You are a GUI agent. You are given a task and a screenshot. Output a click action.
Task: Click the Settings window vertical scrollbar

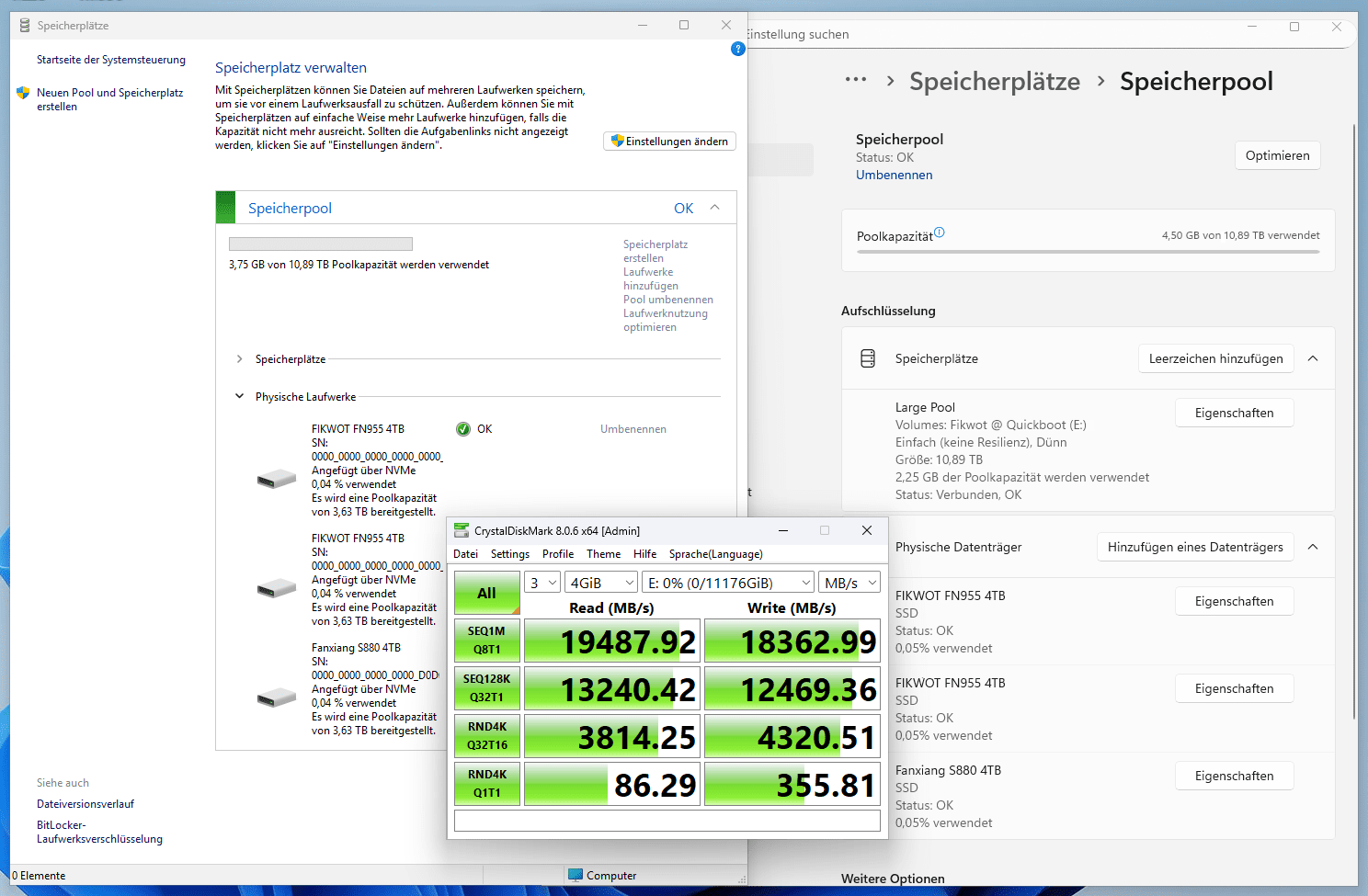(x=1353, y=421)
